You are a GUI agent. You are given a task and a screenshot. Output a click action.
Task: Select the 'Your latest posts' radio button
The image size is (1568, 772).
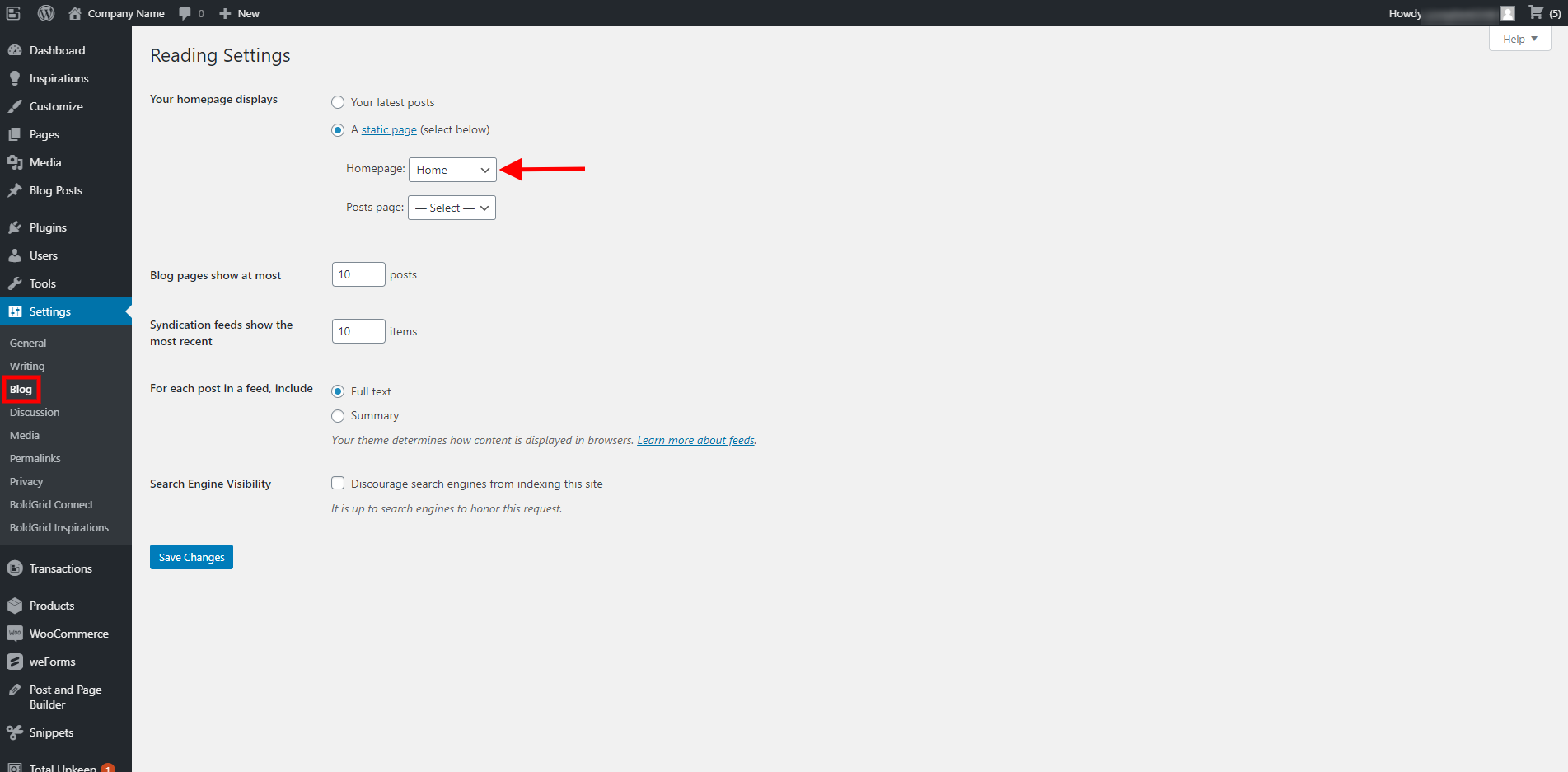[338, 102]
